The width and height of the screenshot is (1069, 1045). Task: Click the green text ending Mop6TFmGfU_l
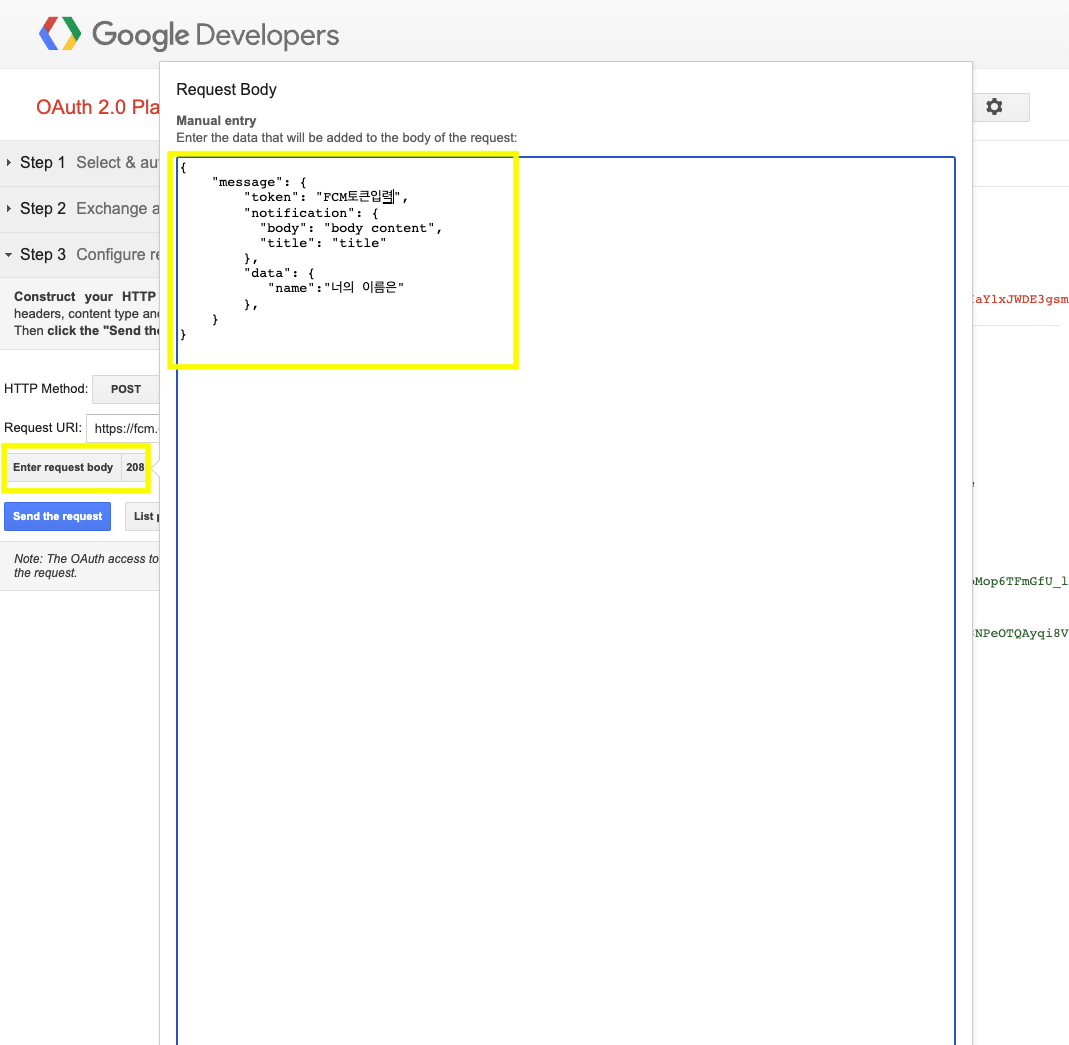tap(1020, 581)
